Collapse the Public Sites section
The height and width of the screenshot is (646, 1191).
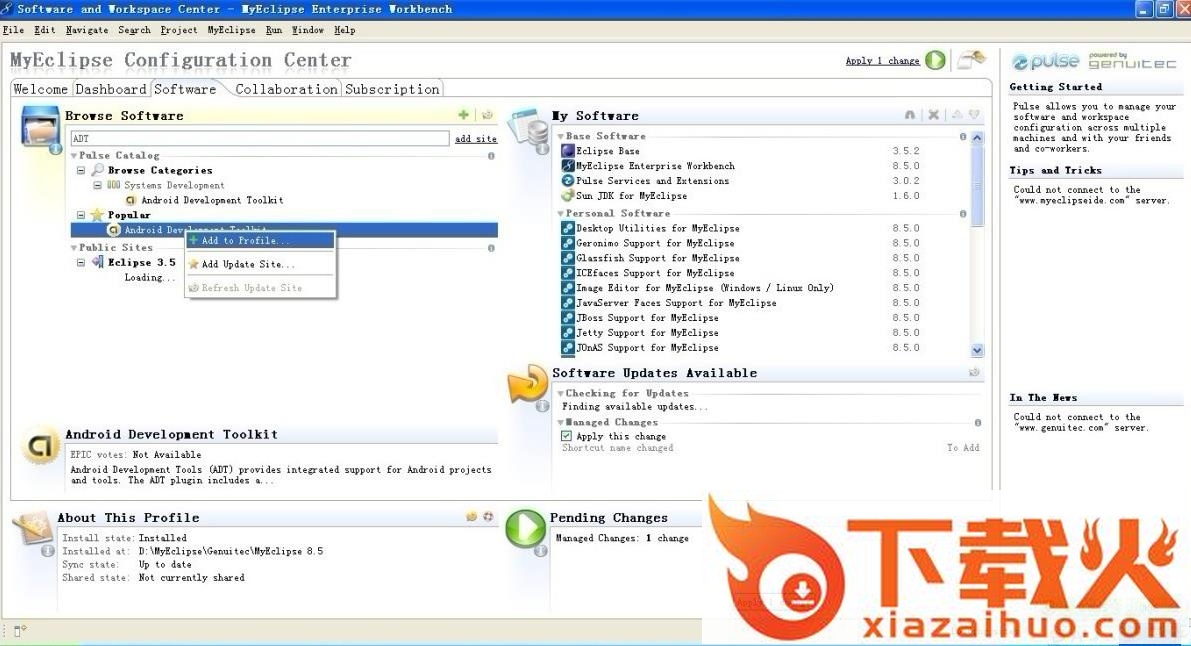(74, 248)
